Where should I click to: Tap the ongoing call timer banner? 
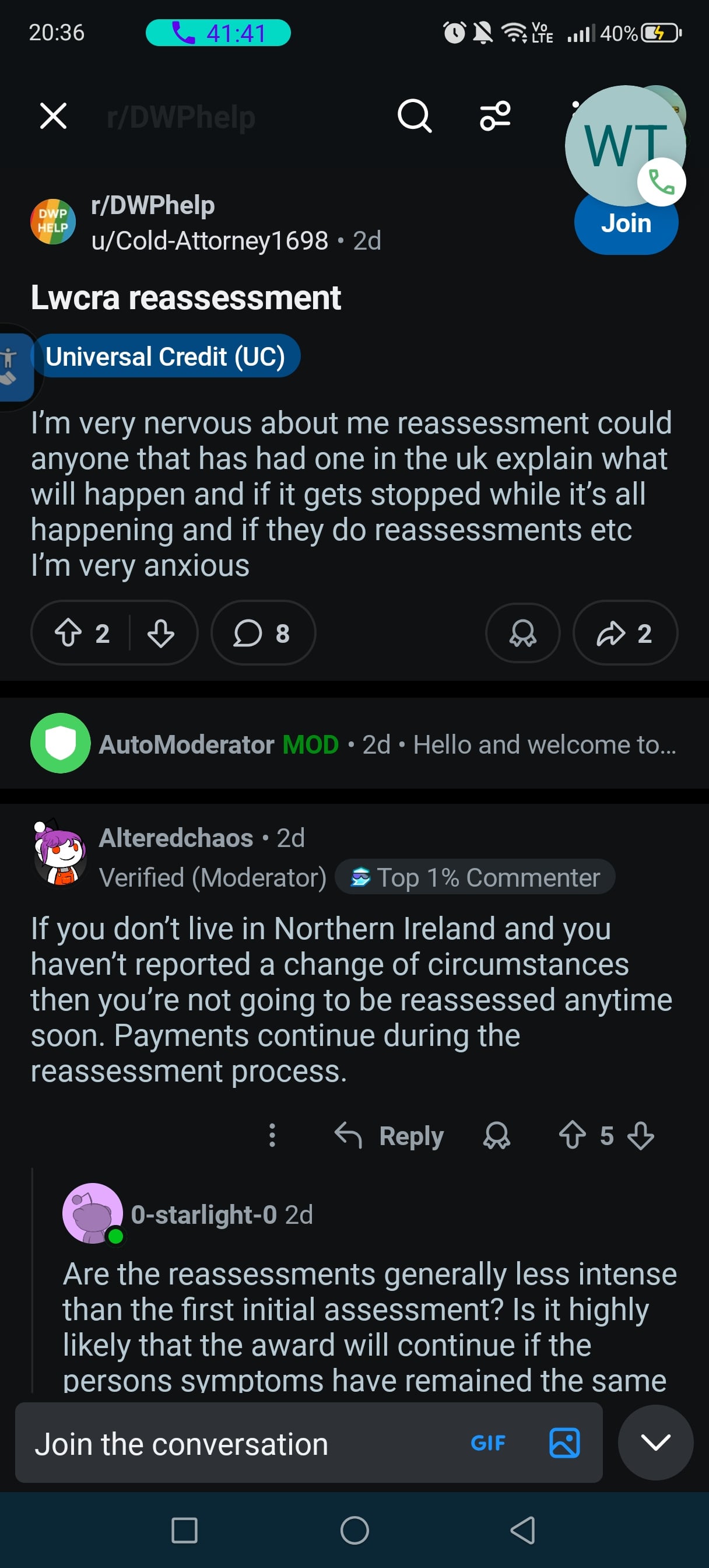point(219,33)
